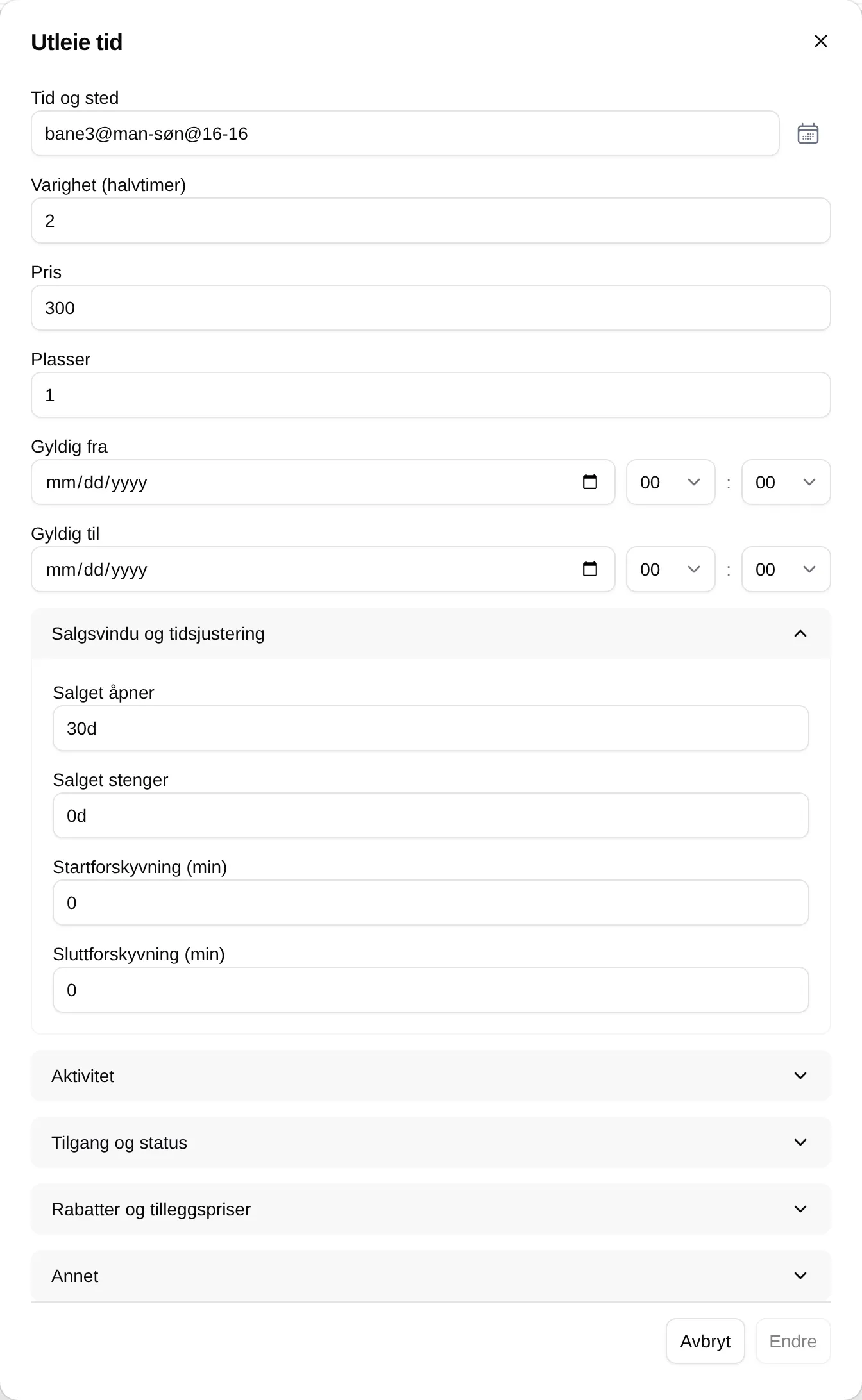Open the date picker icon in Gyldig til
This screenshot has width=862, height=1400.
click(x=589, y=569)
